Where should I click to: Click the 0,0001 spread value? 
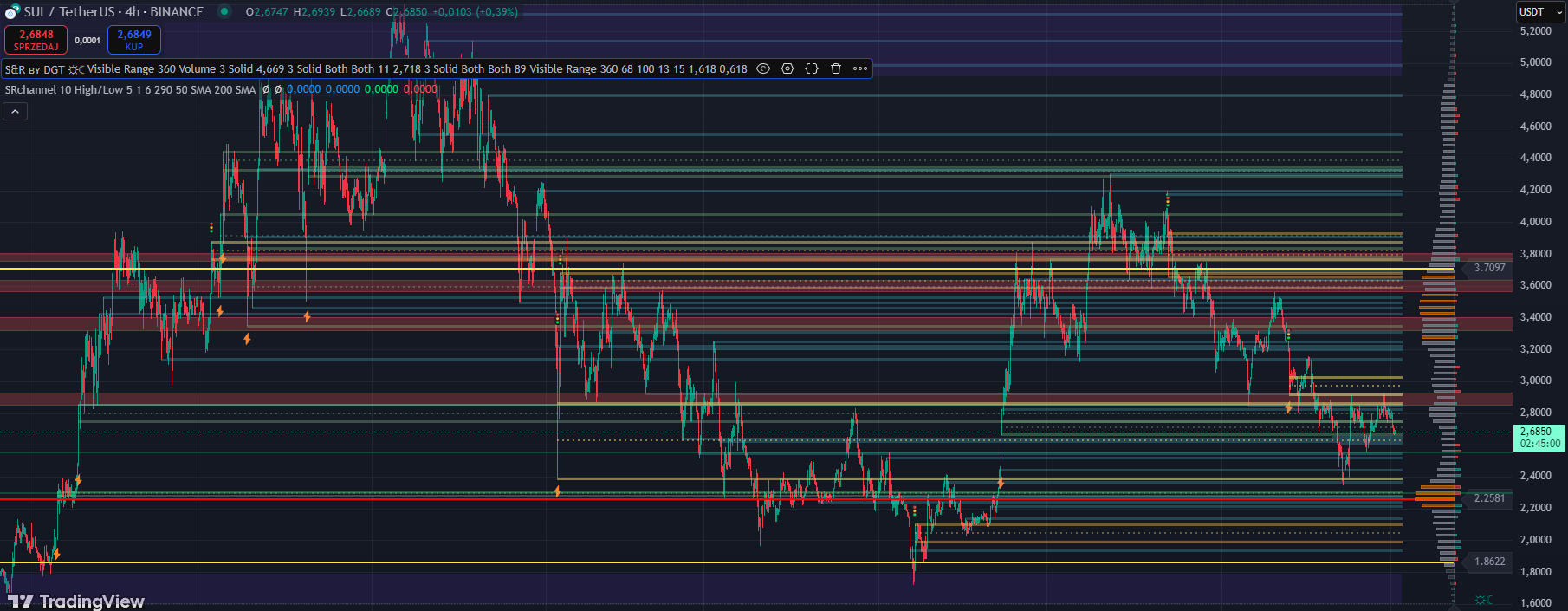coord(87,41)
